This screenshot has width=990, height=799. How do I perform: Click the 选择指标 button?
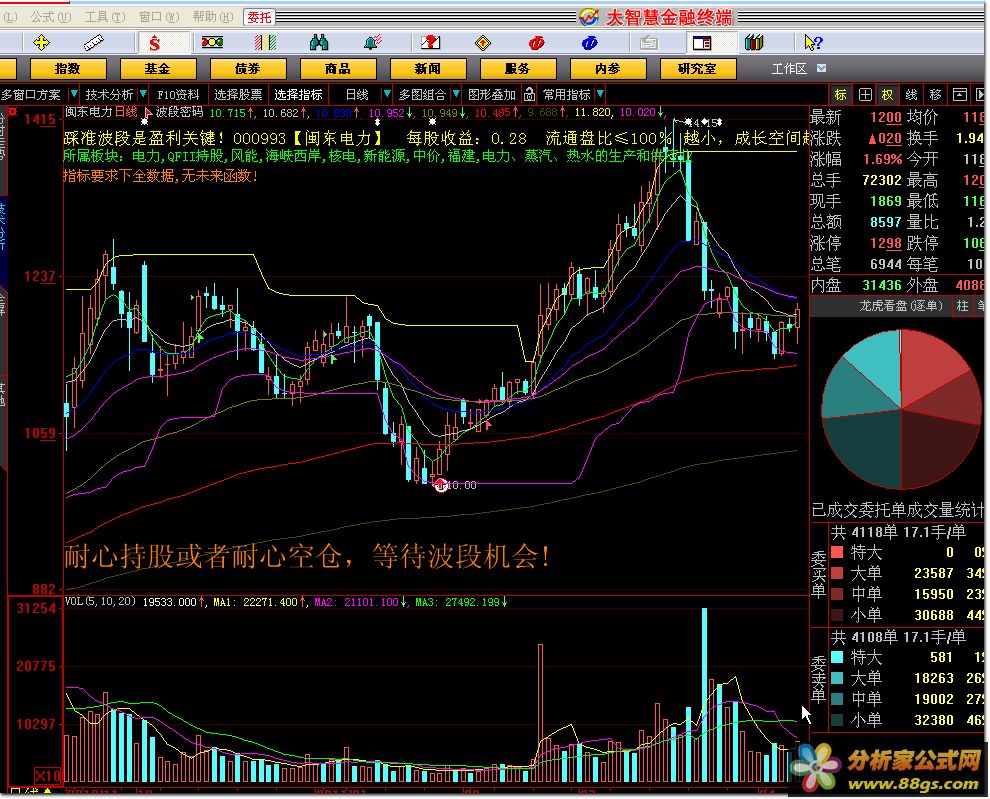tap(299, 95)
